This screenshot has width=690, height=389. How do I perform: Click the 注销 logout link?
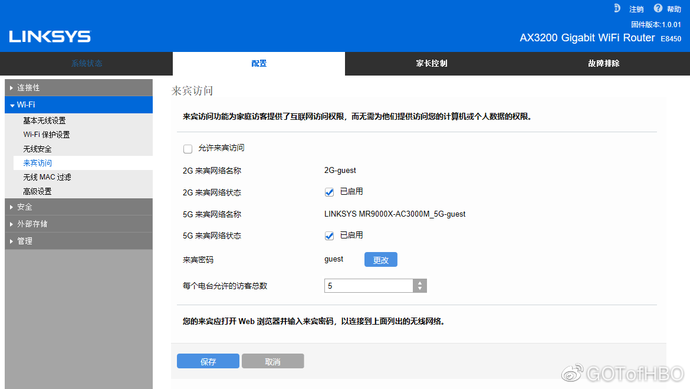[636, 9]
